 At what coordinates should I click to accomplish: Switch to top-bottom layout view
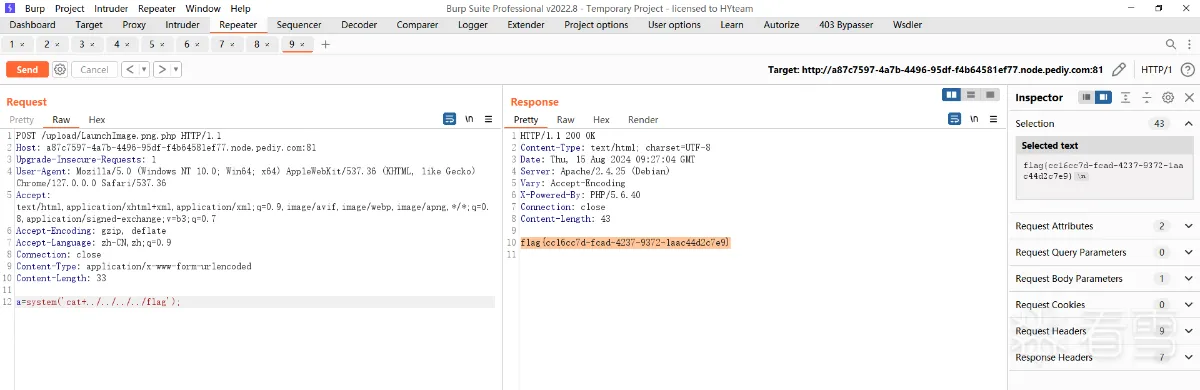point(971,94)
